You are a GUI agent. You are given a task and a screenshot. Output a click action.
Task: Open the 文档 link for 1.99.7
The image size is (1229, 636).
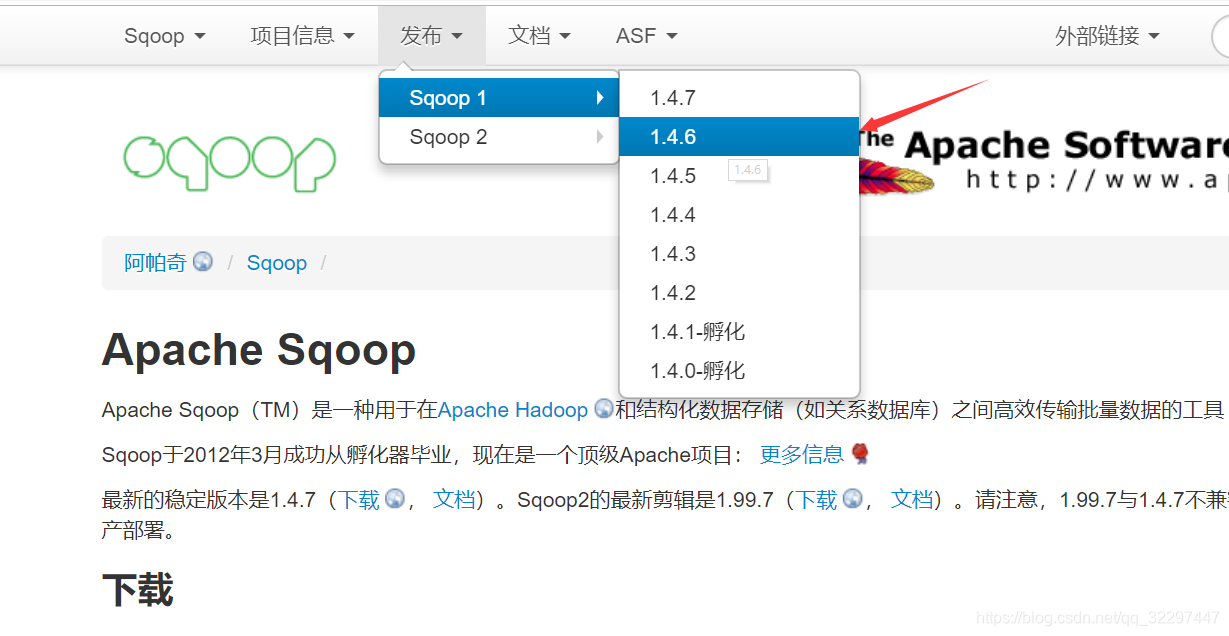tap(912, 500)
